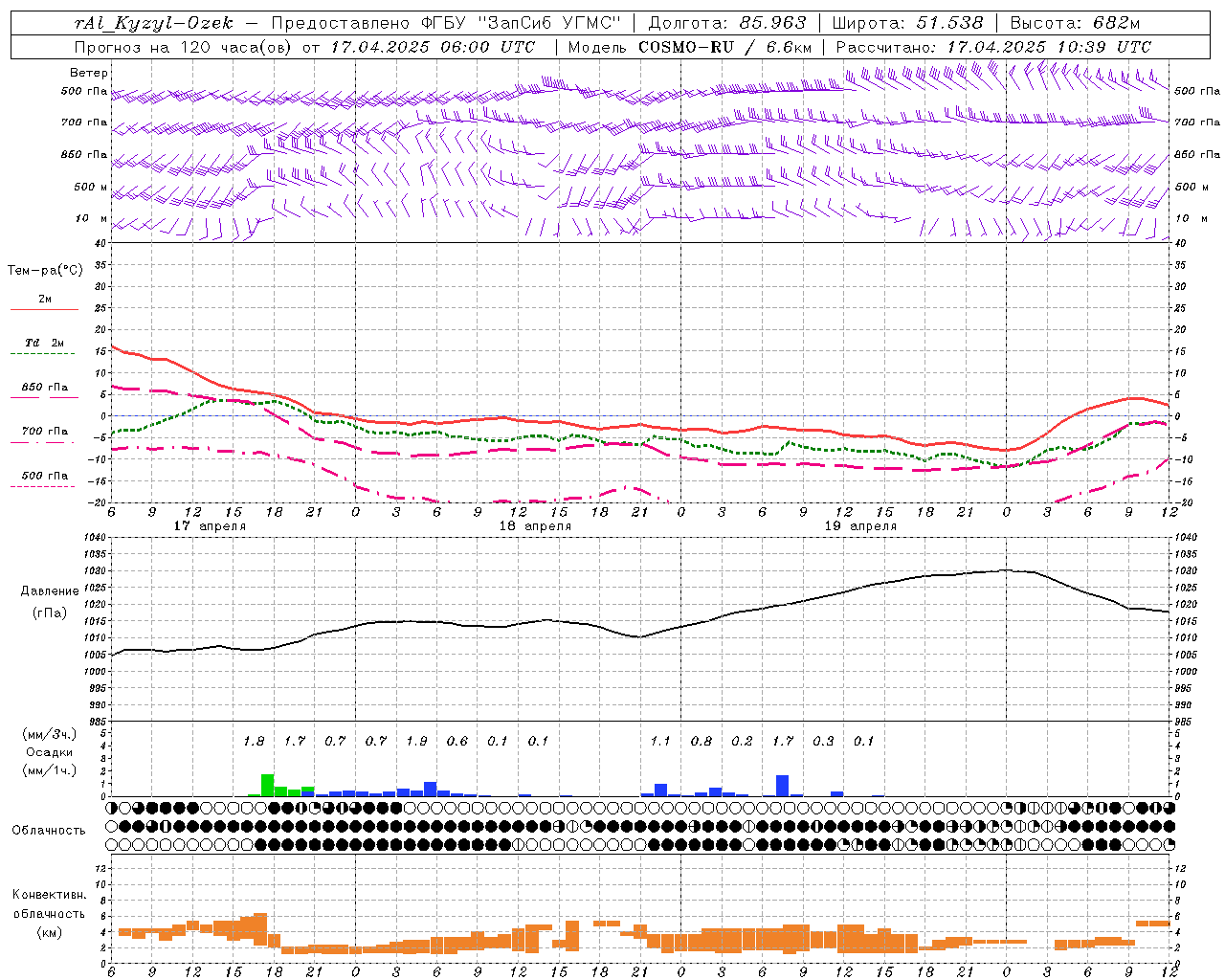
Task: Click the 3-hour precipitation value 0.3
Action: [x=823, y=742]
